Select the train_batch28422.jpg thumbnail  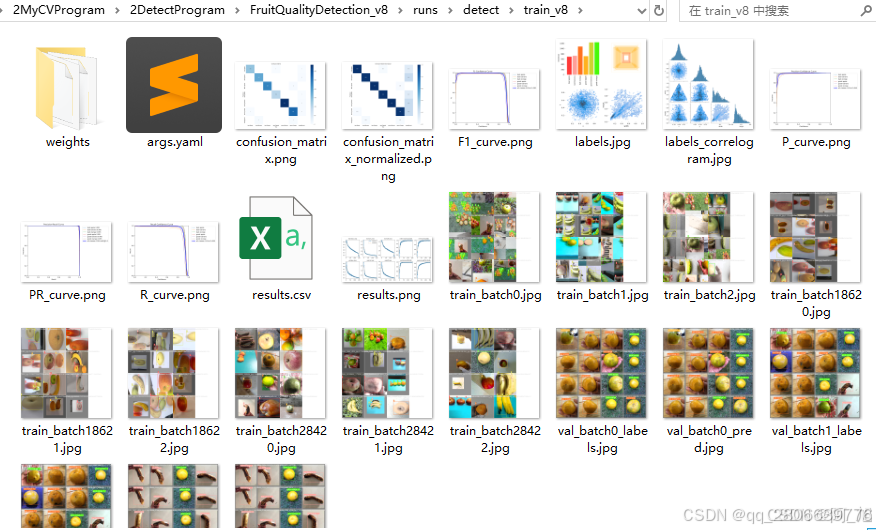coord(494,373)
